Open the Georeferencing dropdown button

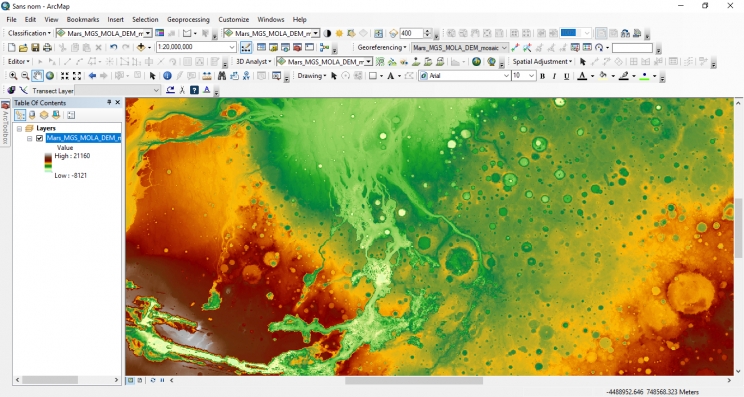tap(381, 47)
